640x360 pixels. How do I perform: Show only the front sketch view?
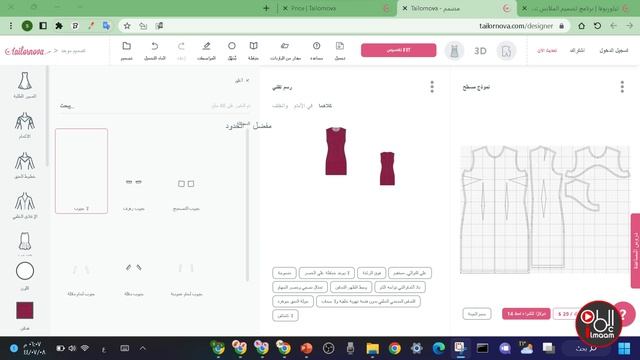[303, 106]
